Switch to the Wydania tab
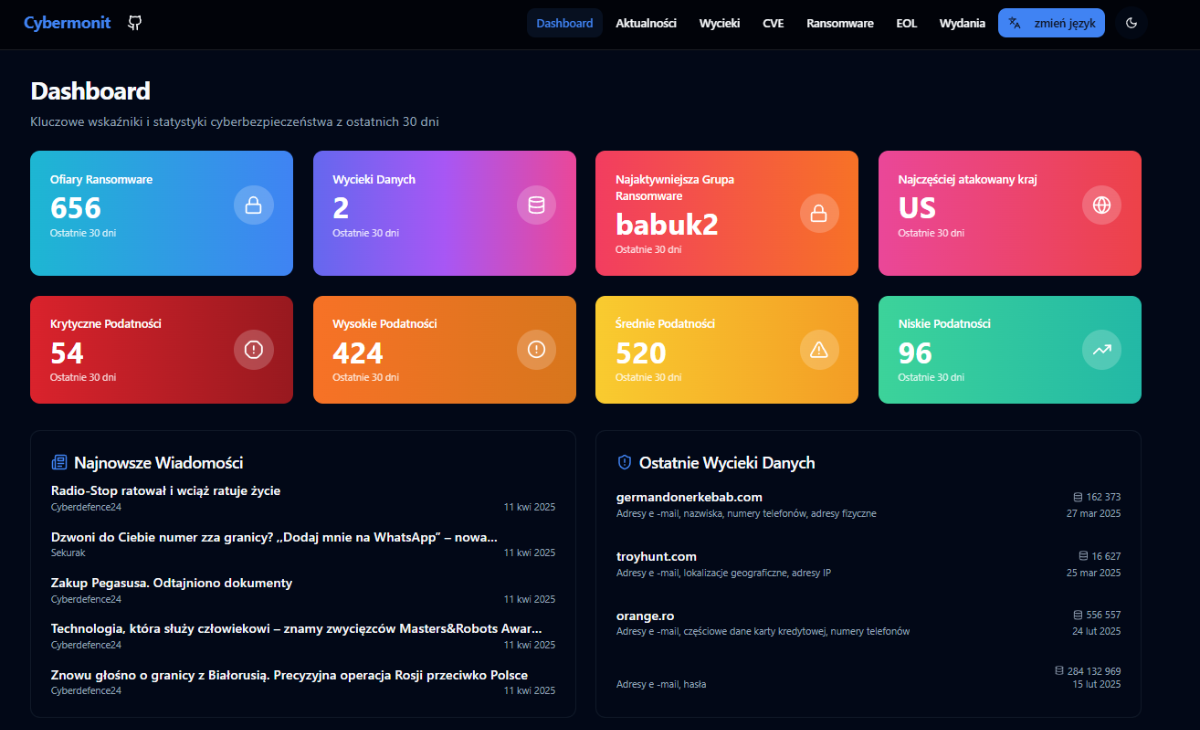This screenshot has height=730, width=1200. tap(962, 22)
